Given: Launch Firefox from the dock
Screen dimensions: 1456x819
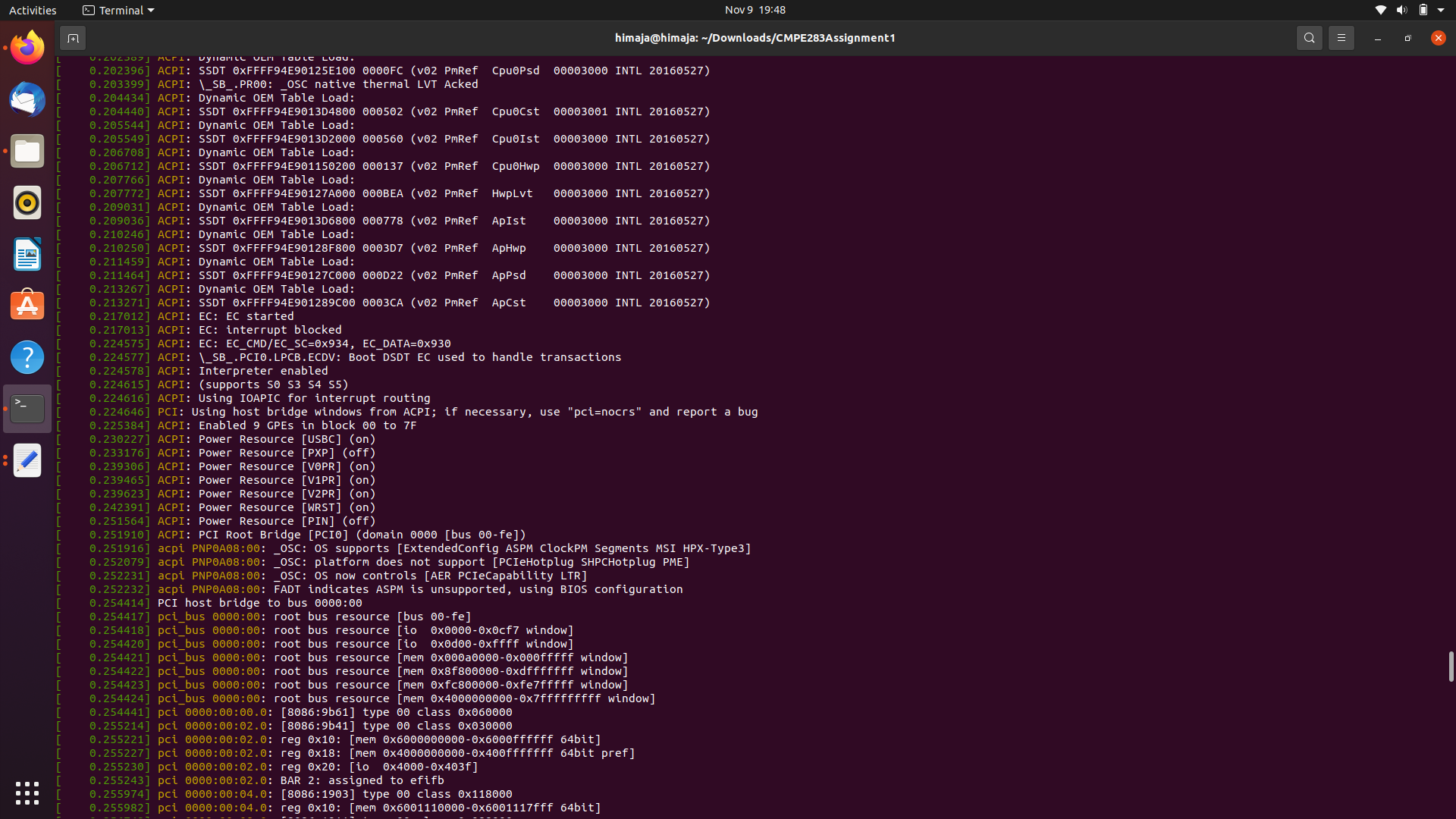Looking at the screenshot, I should click(27, 49).
